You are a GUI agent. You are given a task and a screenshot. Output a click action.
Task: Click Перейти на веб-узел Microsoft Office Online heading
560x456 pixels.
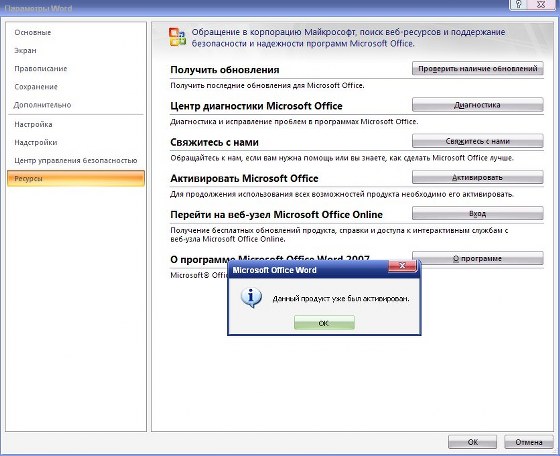click(x=276, y=215)
